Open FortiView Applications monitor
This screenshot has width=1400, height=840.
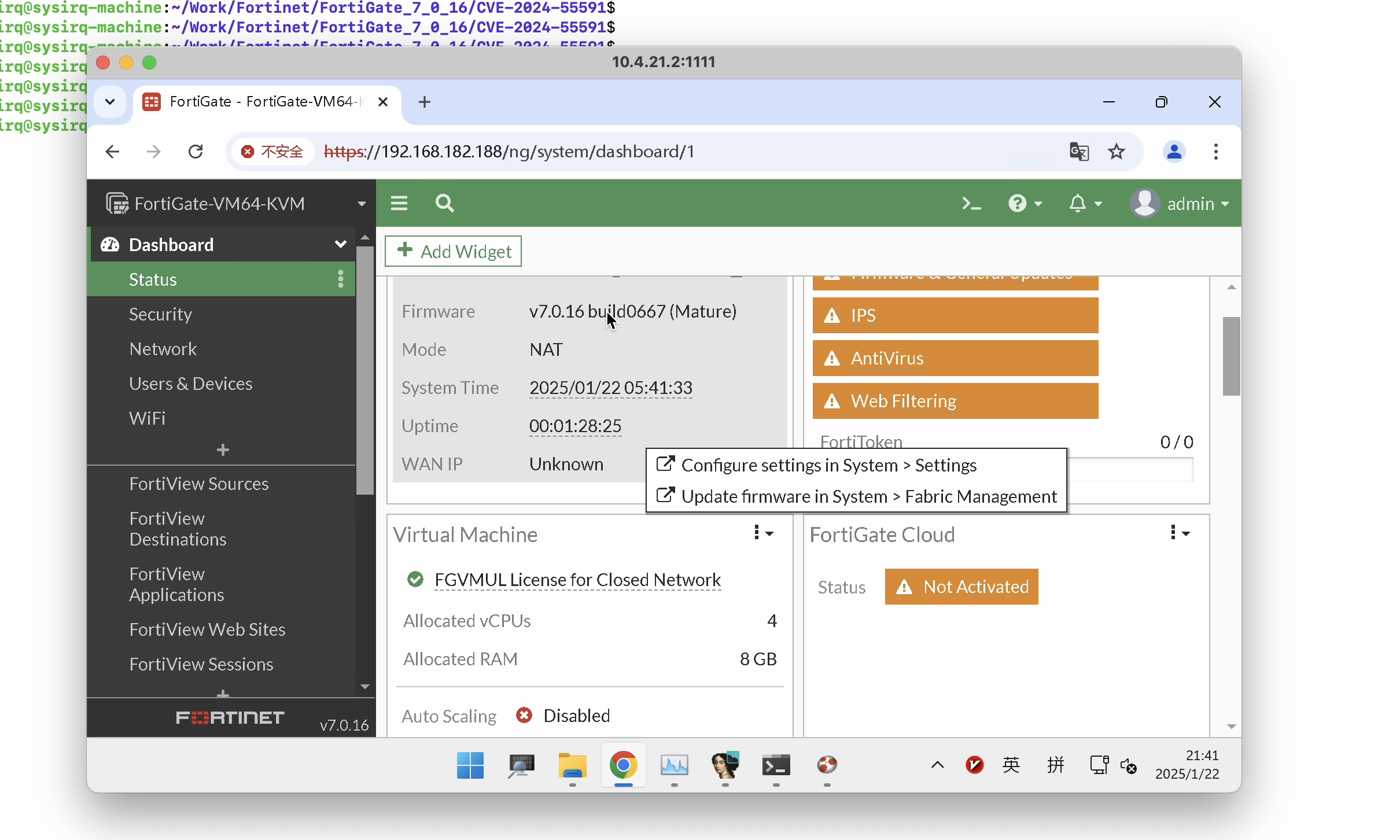pyautogui.click(x=177, y=584)
